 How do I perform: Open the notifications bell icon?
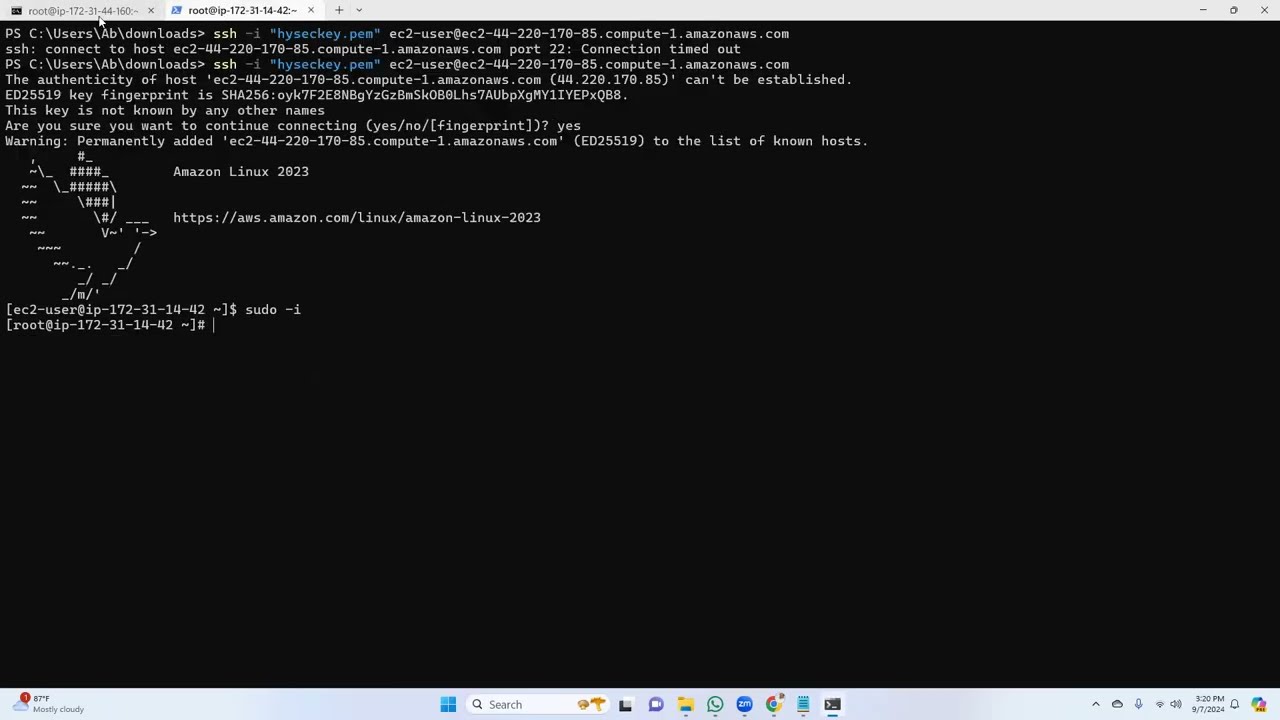pos(1235,705)
